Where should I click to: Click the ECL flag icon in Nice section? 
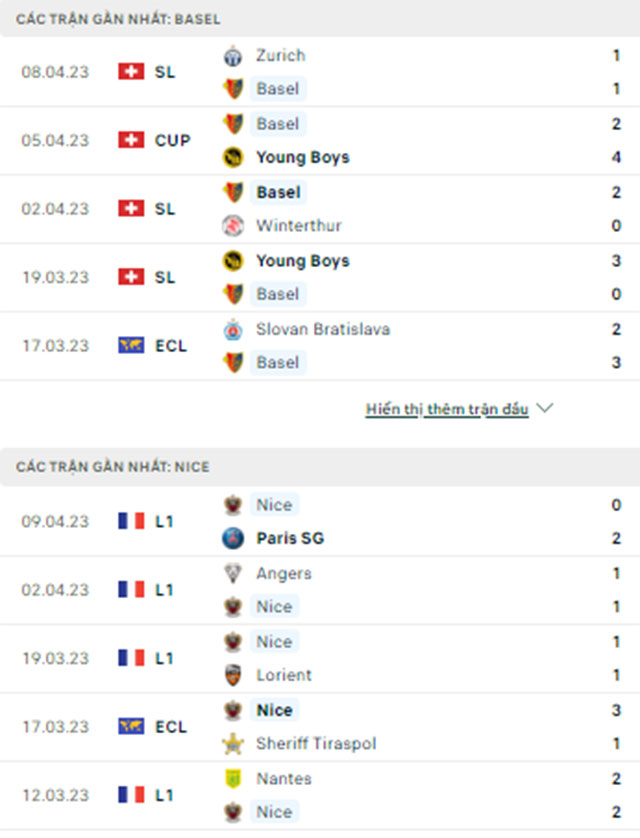pos(131,726)
